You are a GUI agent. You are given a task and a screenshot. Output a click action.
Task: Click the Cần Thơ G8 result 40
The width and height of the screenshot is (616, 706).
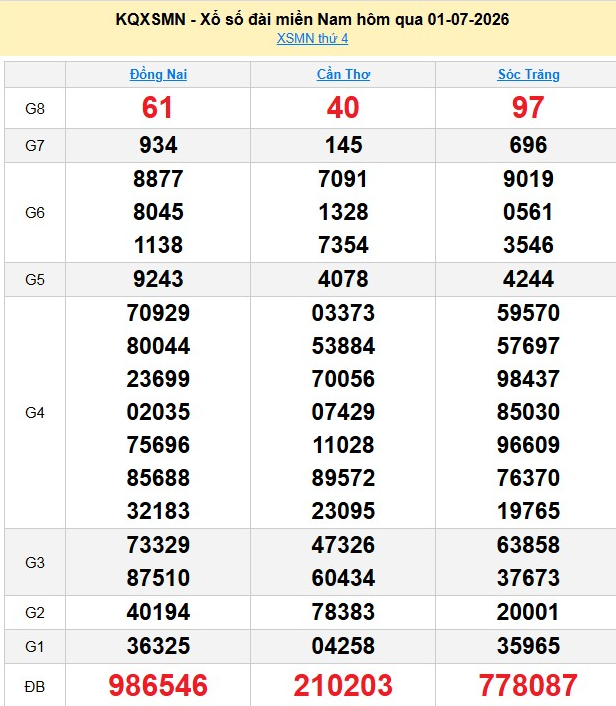343,108
